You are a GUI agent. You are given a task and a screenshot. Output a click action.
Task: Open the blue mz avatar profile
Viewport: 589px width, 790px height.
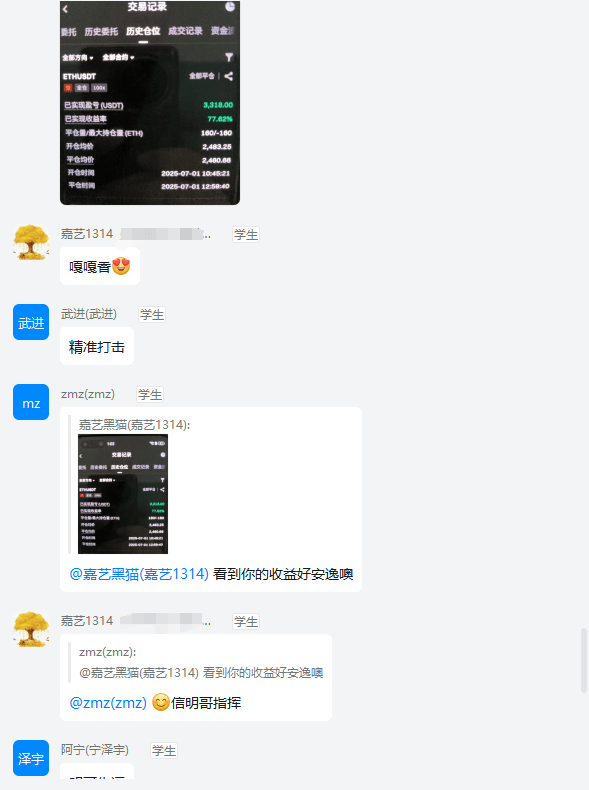point(31,402)
